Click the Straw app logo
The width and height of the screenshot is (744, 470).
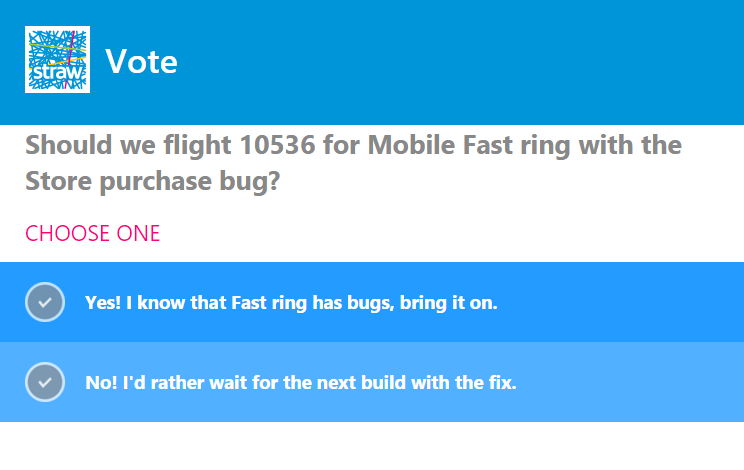tap(57, 60)
